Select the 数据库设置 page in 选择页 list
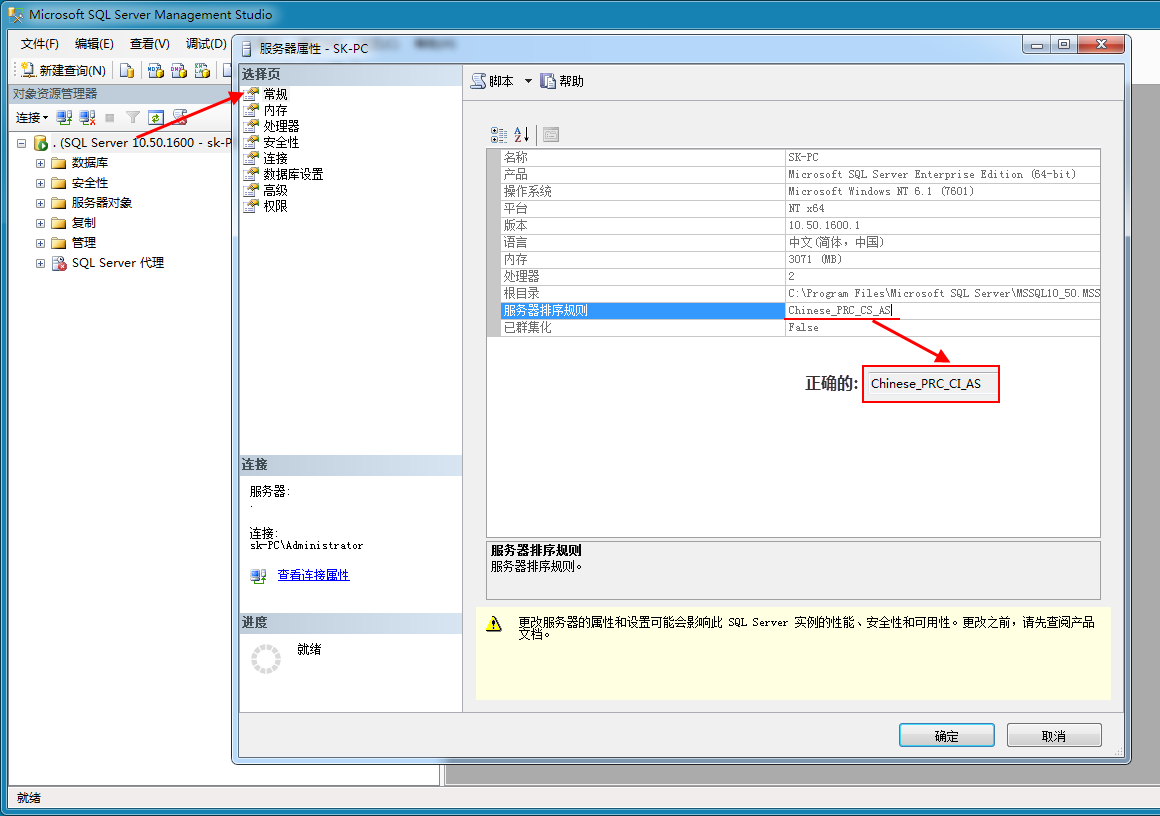This screenshot has height=816, width=1160. pos(293,175)
